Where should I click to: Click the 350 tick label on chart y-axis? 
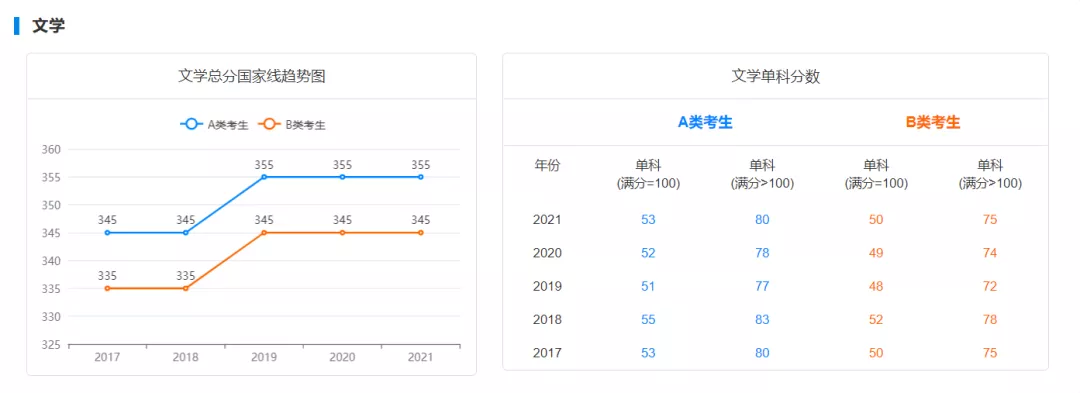[x=52, y=205]
